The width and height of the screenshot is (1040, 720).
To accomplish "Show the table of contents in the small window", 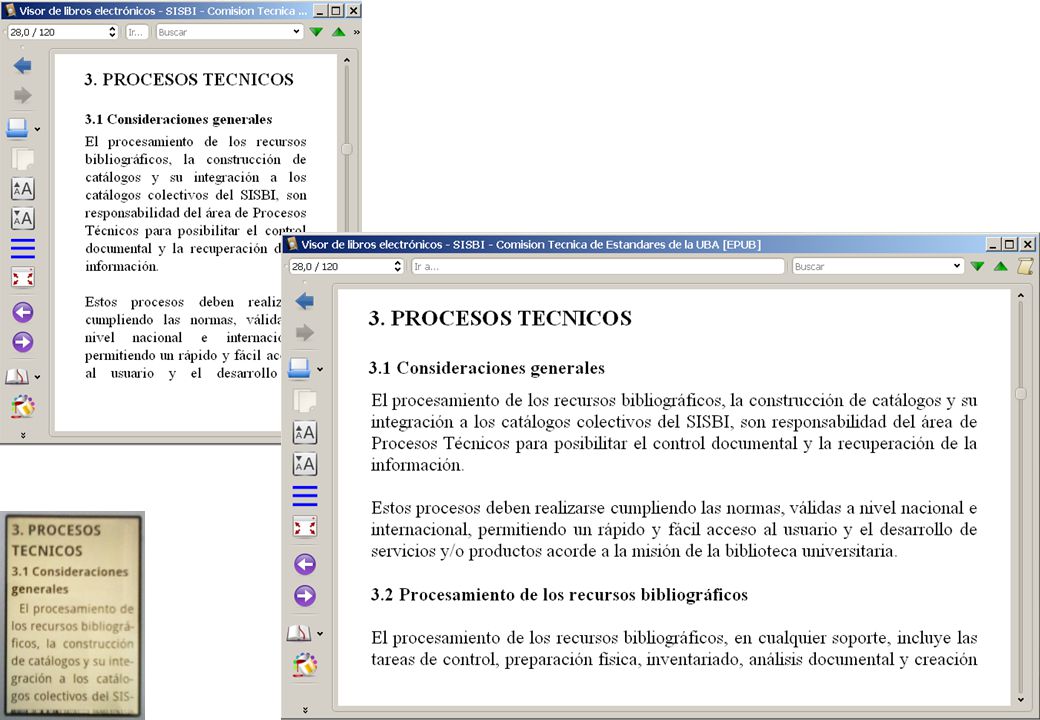I will pyautogui.click(x=23, y=248).
